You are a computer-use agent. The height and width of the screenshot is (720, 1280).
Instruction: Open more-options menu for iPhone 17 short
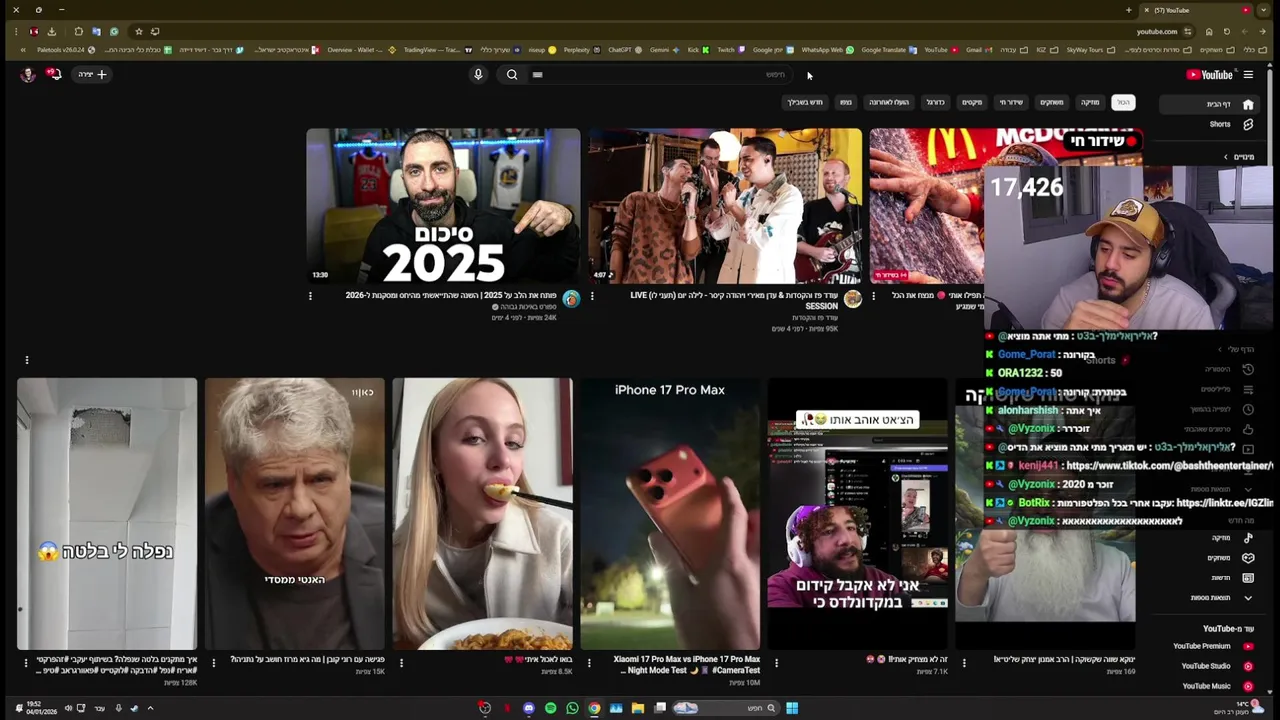tap(589, 662)
